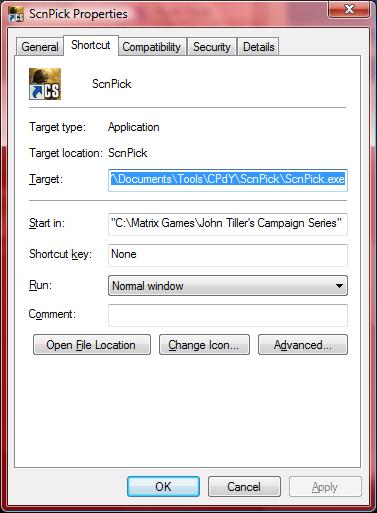Viewport: 377px width, 513px height.
Task: Open Advanced shortcut settings
Action: click(x=303, y=345)
